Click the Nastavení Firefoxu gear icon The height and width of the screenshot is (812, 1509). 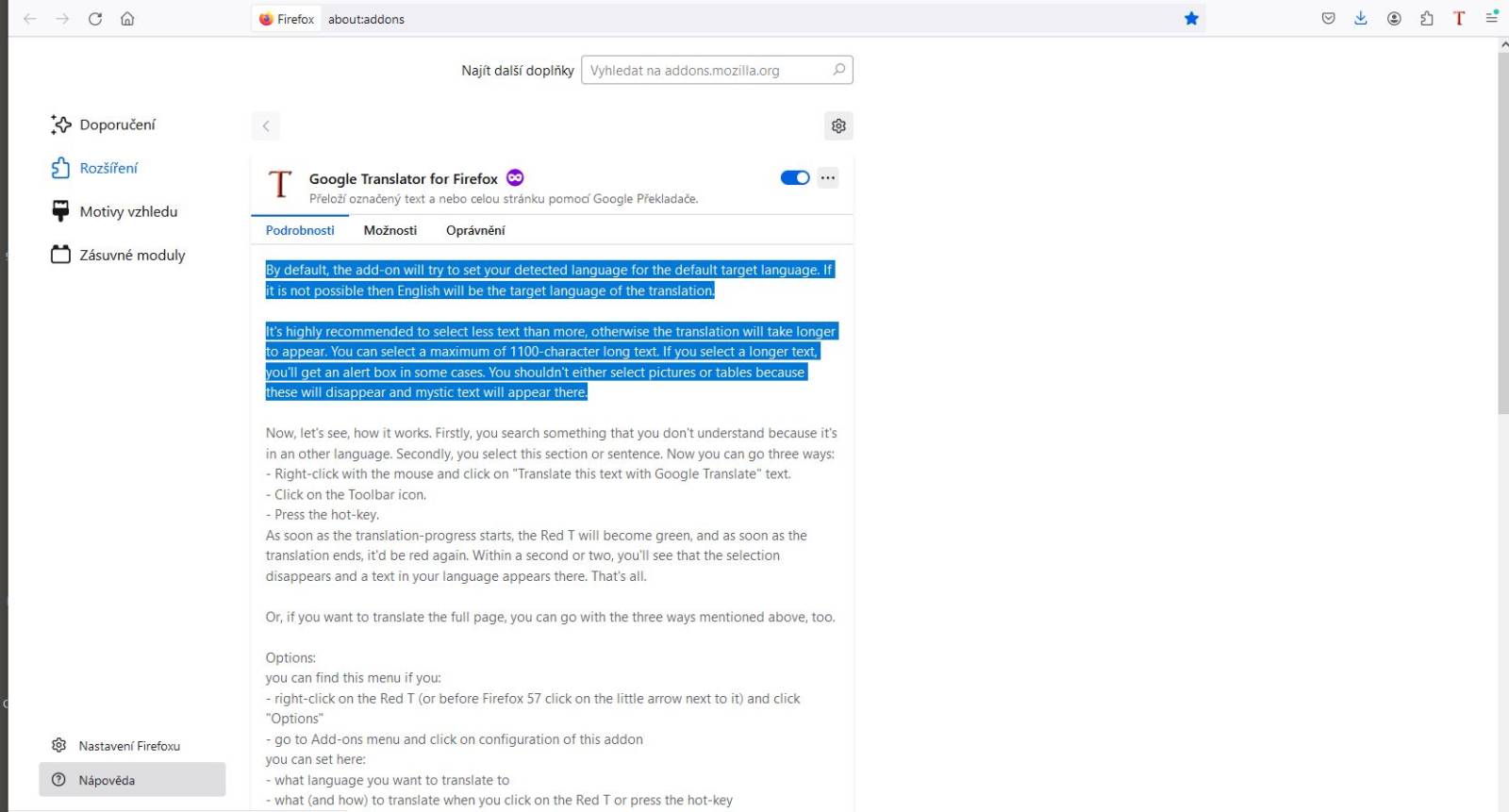(x=58, y=745)
